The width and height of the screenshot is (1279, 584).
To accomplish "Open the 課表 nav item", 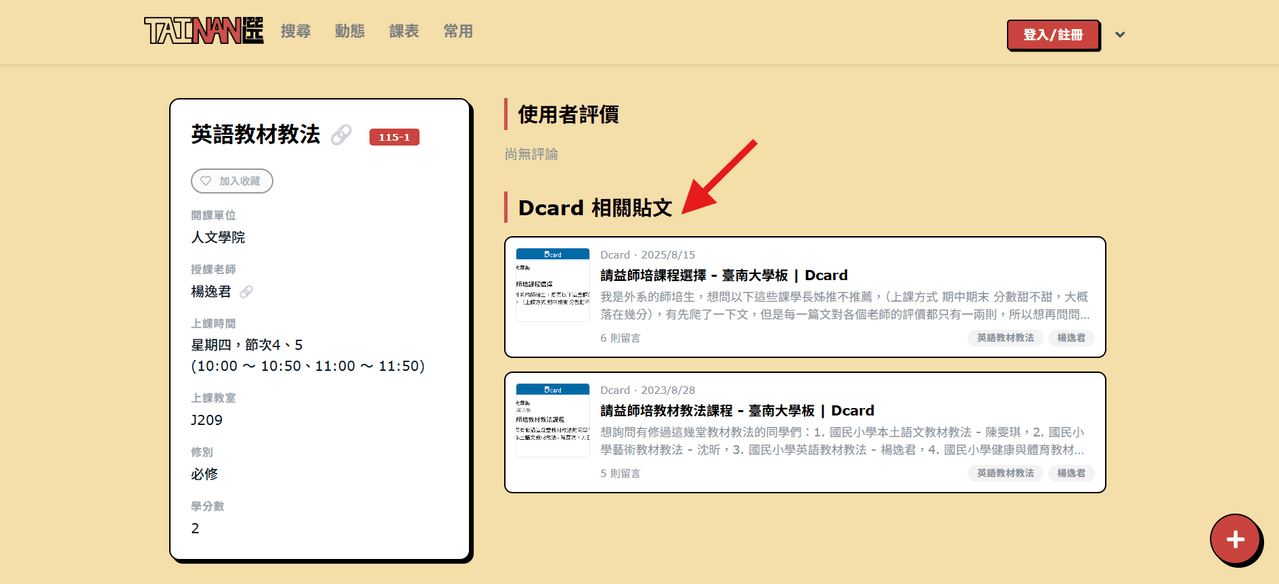I will [404, 32].
